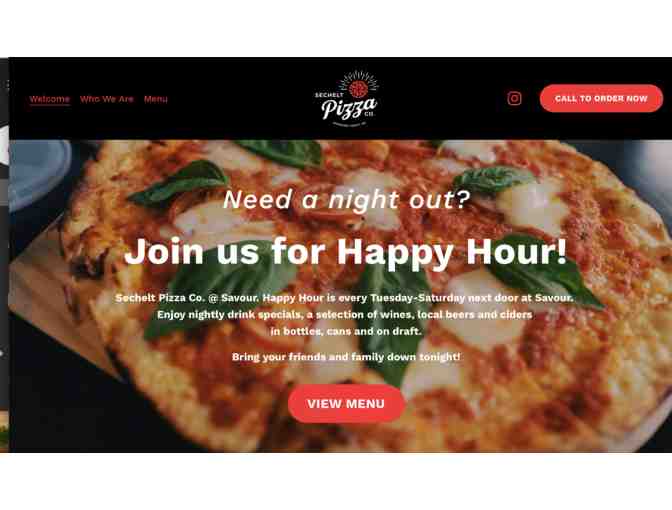The width and height of the screenshot is (672, 510).
Task: Open the Who We Are page
Action: click(107, 99)
